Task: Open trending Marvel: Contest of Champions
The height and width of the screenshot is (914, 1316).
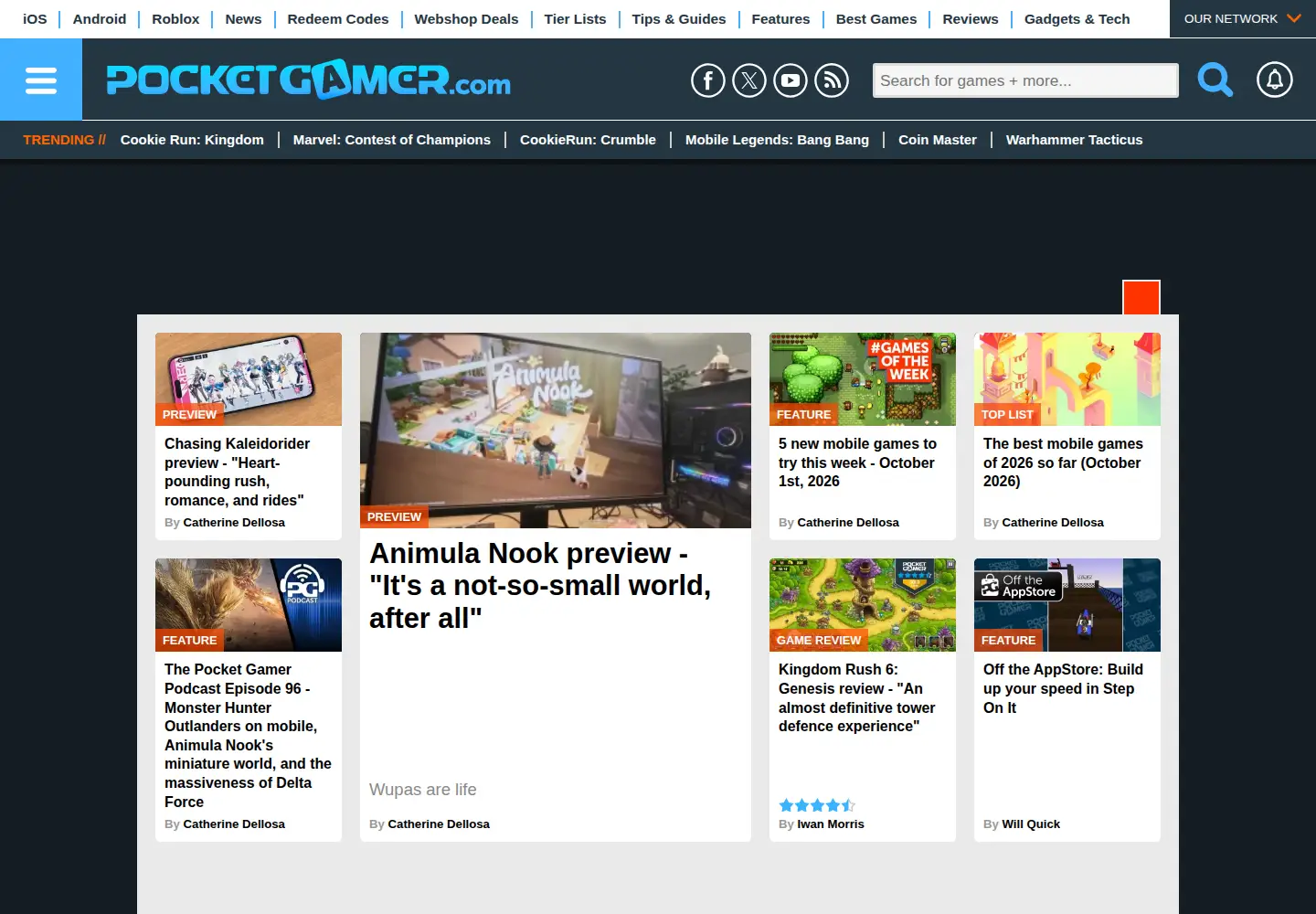Action: click(x=392, y=140)
